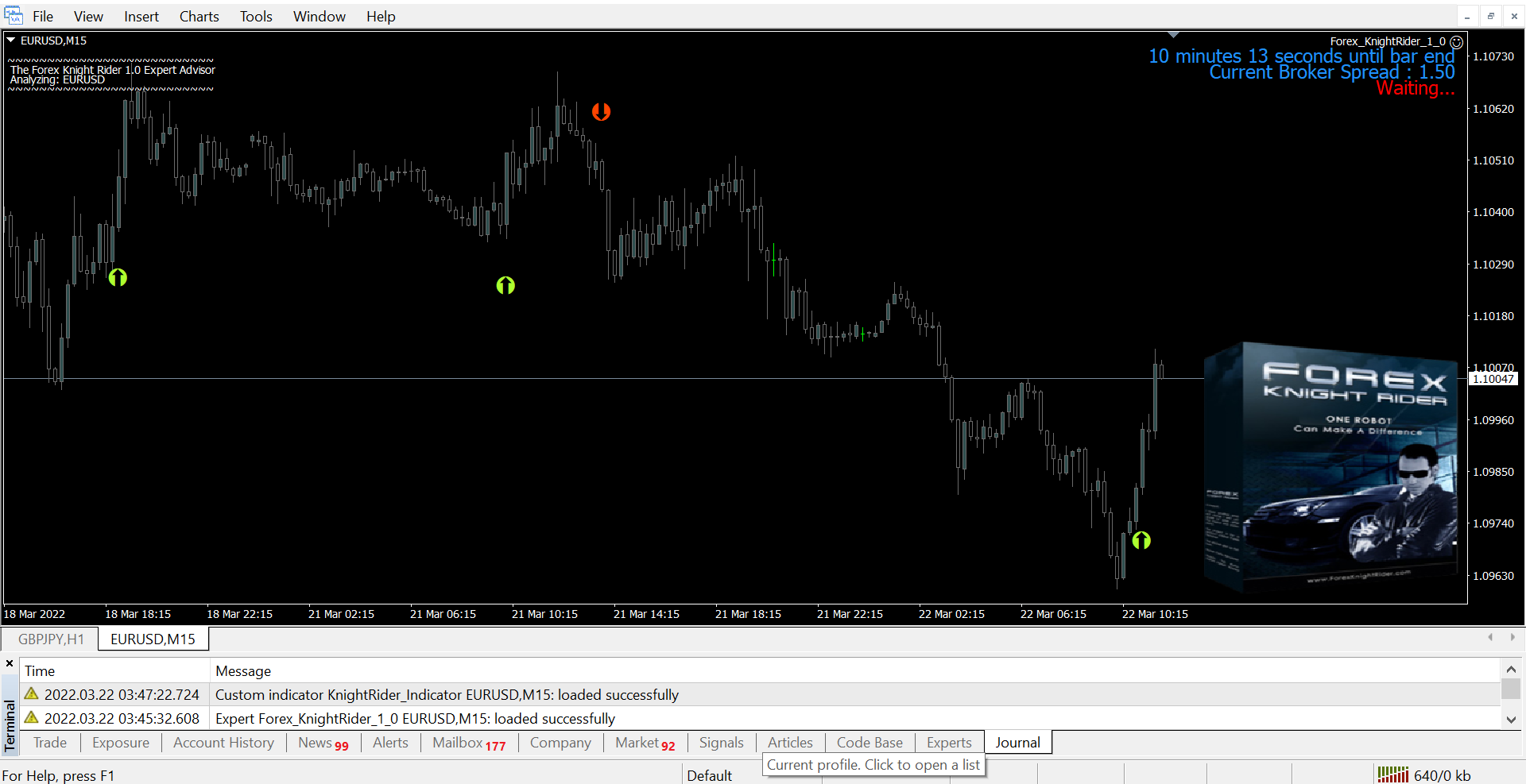Click the chart shift triangle marker

pos(1174,35)
